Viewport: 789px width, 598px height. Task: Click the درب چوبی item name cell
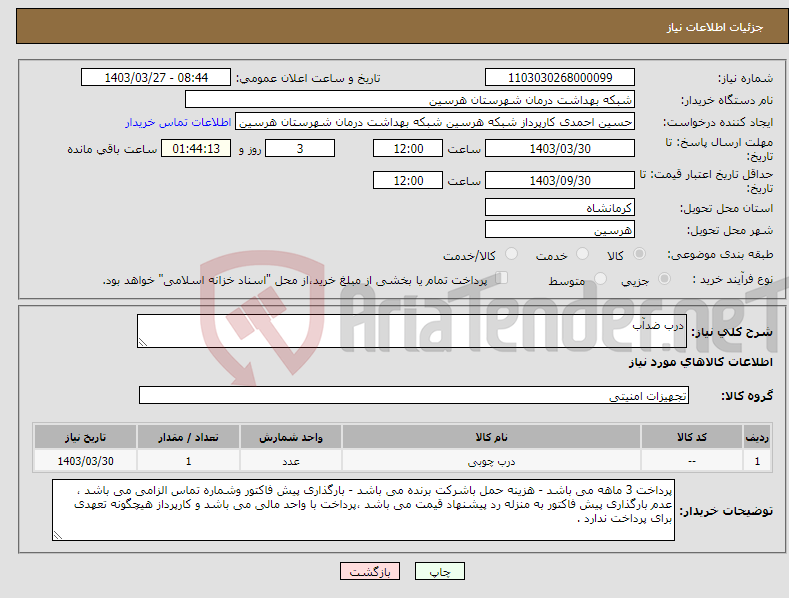click(491, 461)
